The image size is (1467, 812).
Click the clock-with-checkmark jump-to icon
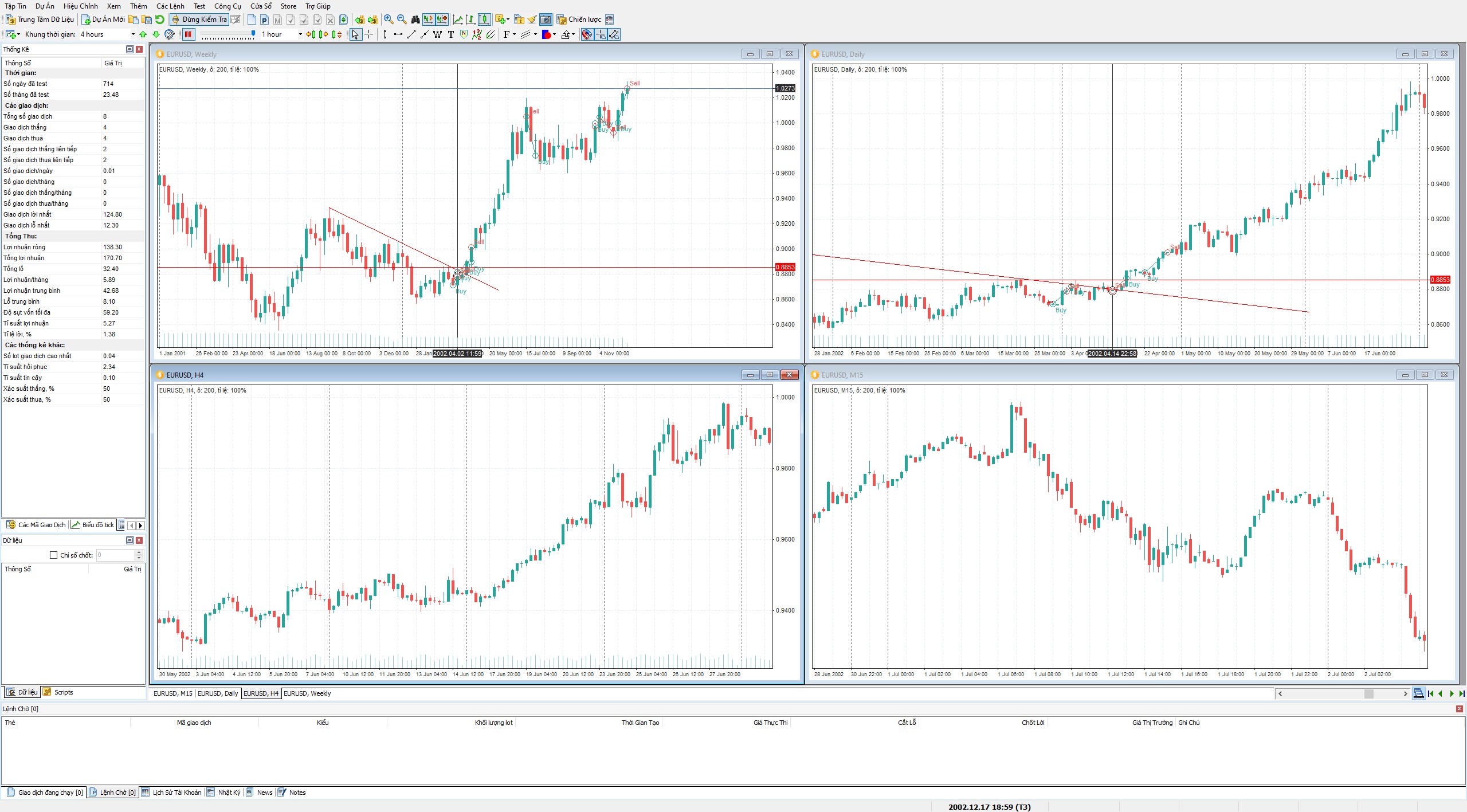coord(170,34)
